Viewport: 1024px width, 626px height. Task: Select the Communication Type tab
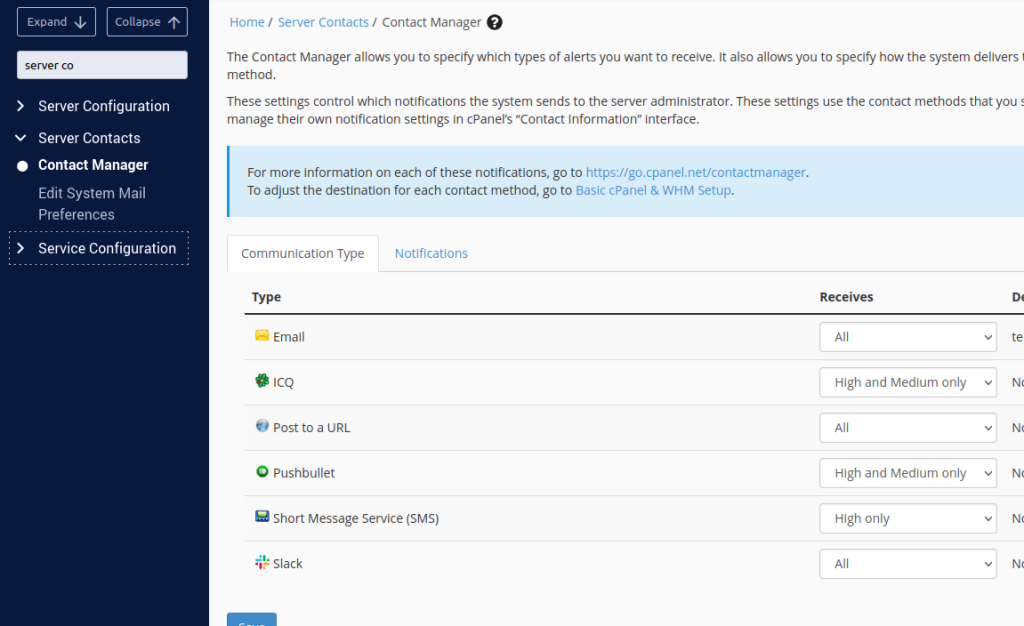tap(302, 254)
